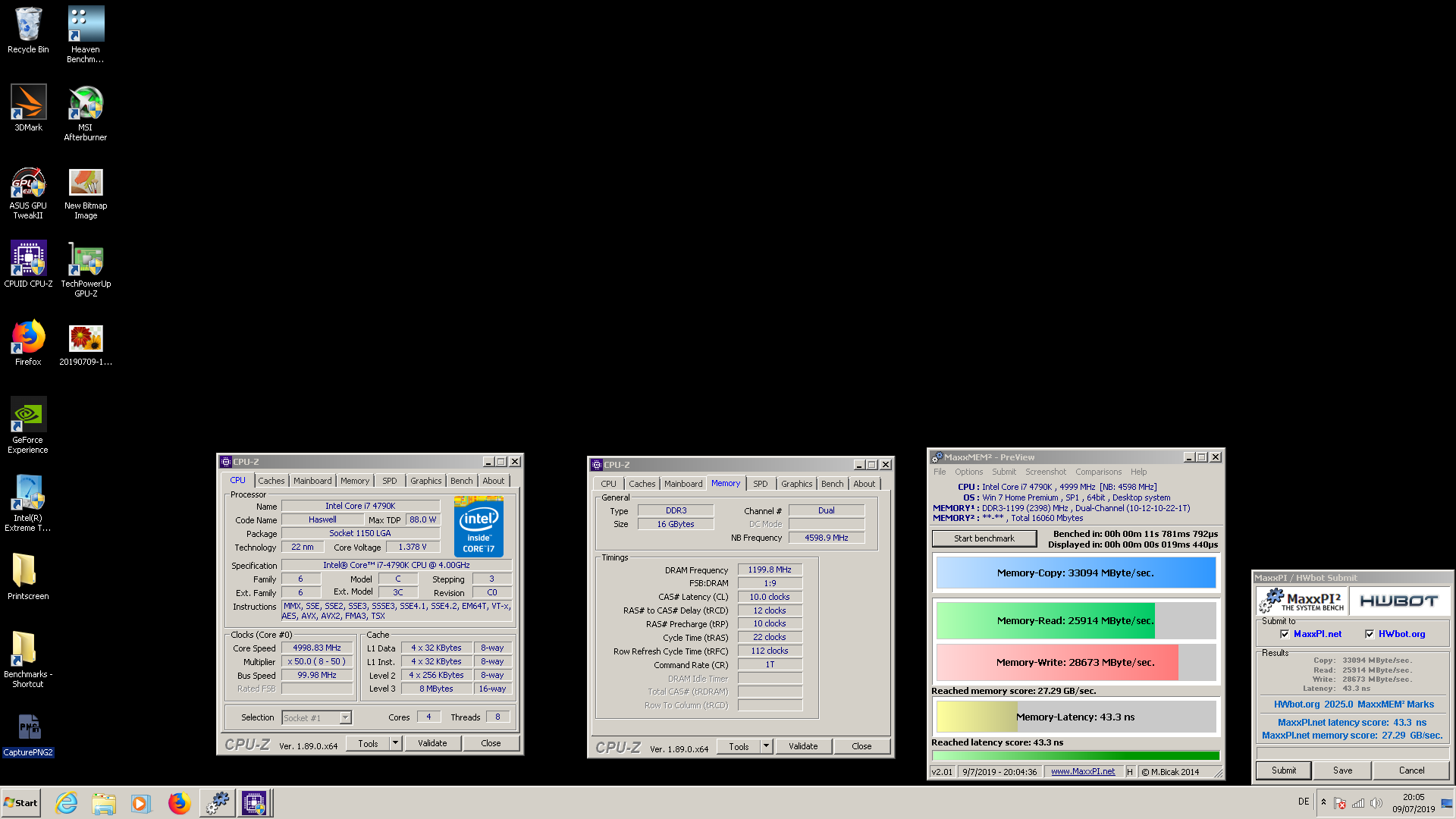This screenshot has width=1456, height=819.
Task: Open Firefox desktop shortcut
Action: point(28,343)
